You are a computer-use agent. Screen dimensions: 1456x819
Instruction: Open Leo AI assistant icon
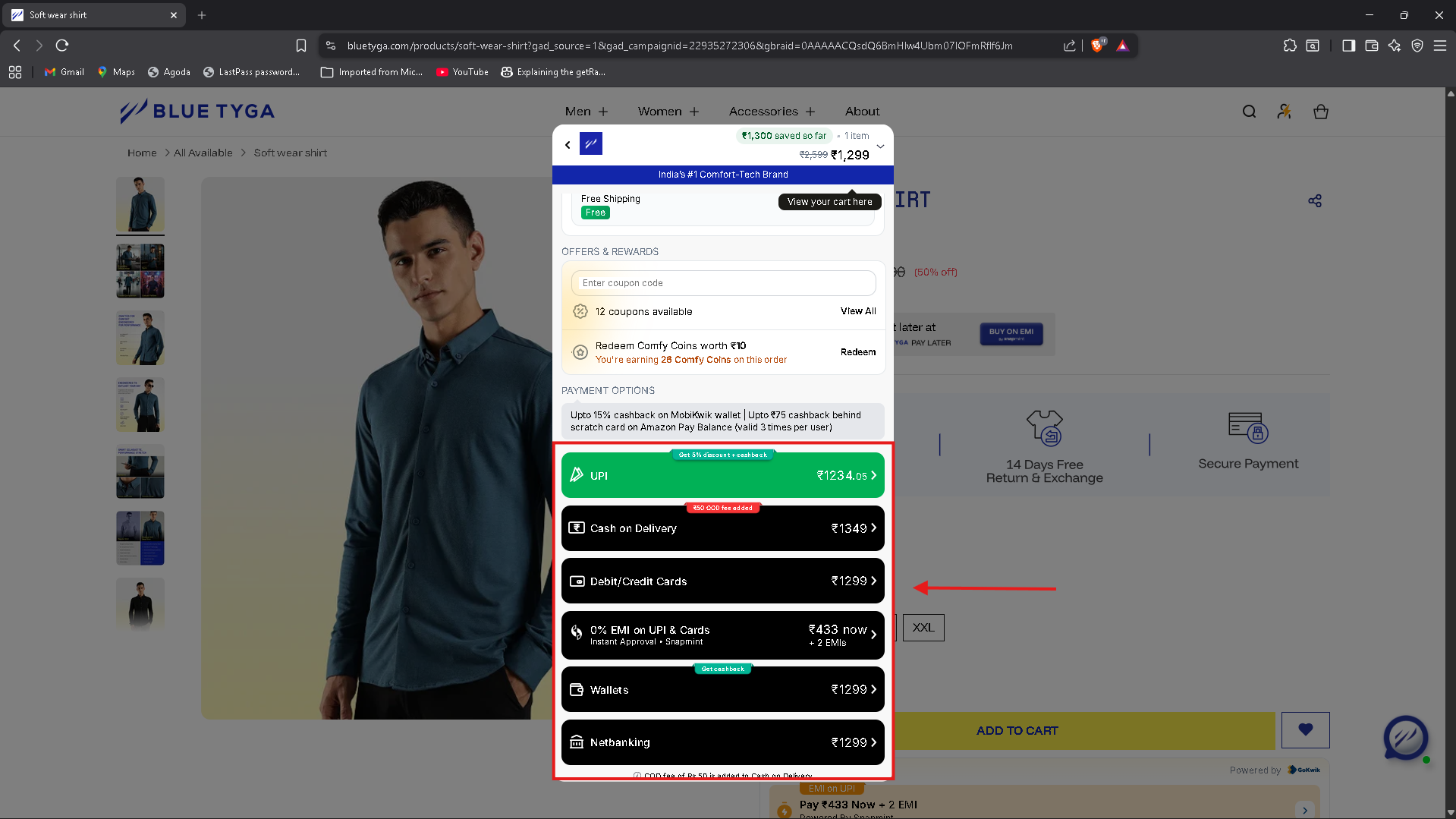pyautogui.click(x=1395, y=46)
